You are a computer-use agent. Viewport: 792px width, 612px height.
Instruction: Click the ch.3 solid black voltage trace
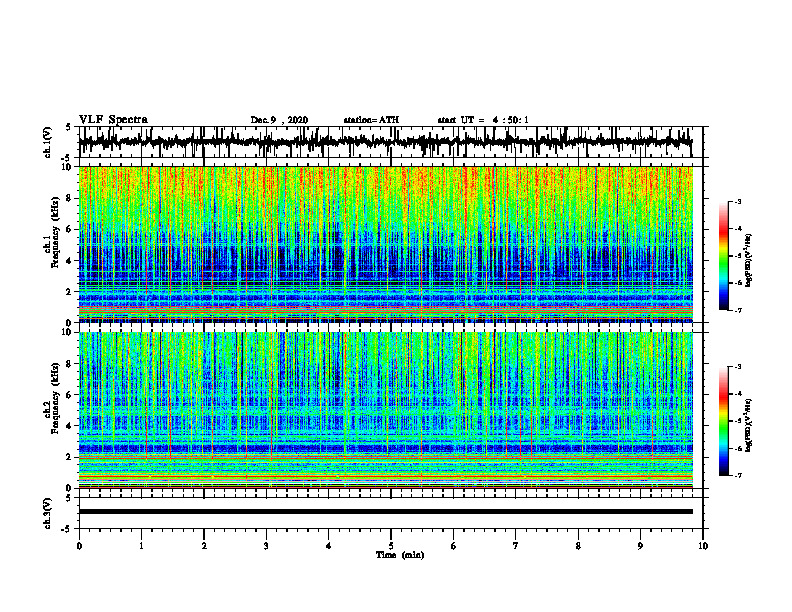tap(385, 512)
